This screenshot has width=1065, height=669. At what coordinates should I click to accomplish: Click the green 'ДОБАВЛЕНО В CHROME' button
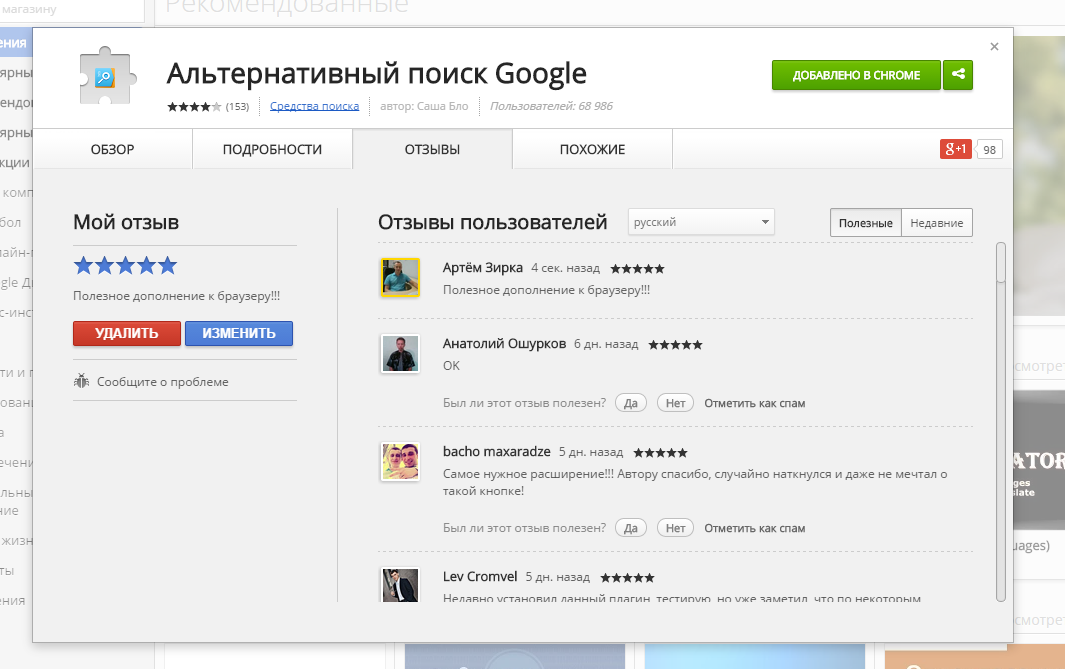pos(856,75)
